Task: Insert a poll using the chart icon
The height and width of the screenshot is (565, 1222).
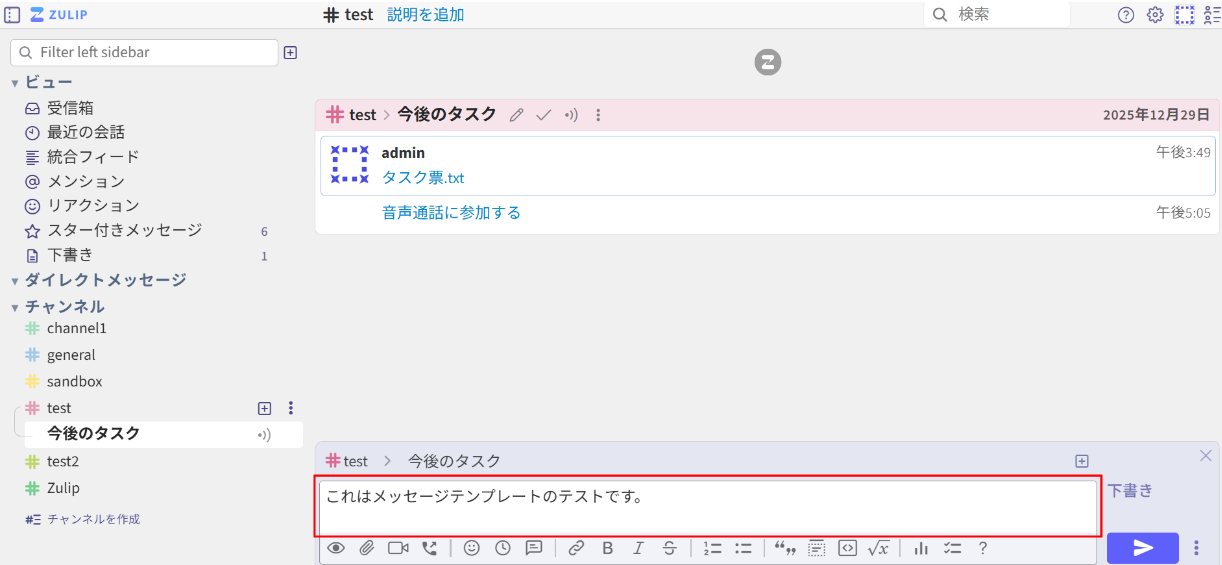Action: click(x=921, y=548)
